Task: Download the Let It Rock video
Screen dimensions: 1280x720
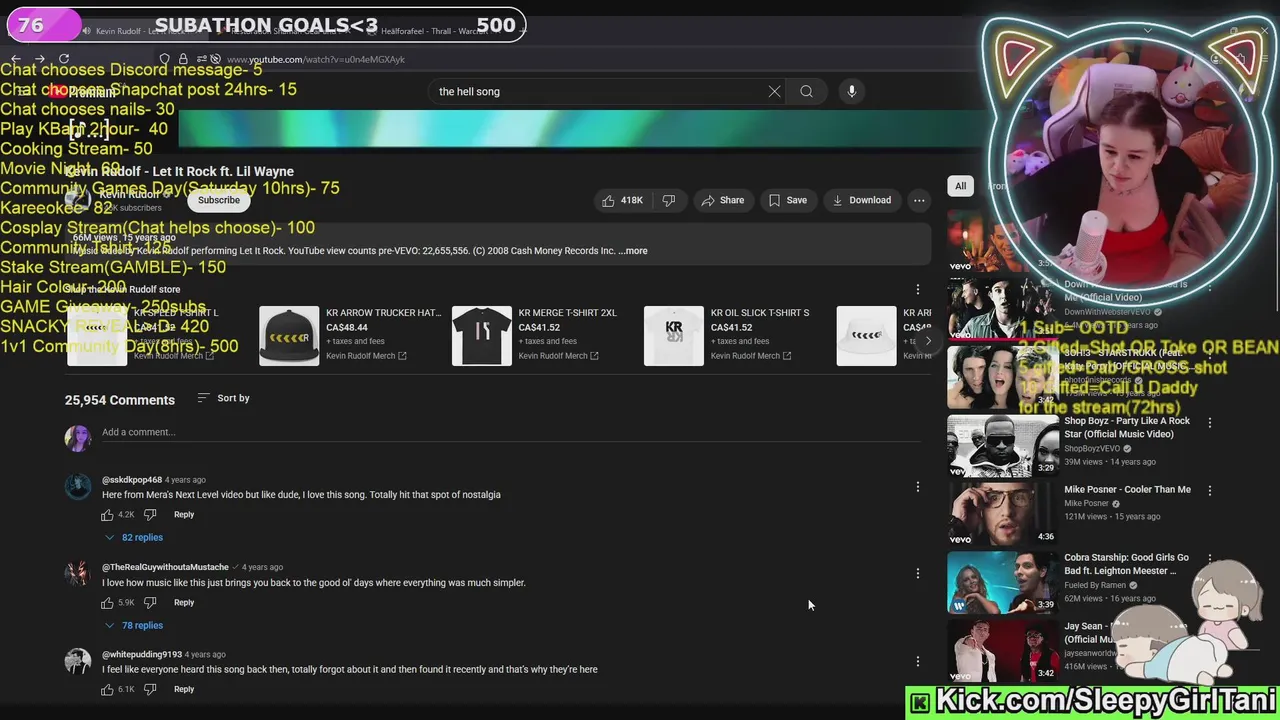Action: [x=861, y=200]
